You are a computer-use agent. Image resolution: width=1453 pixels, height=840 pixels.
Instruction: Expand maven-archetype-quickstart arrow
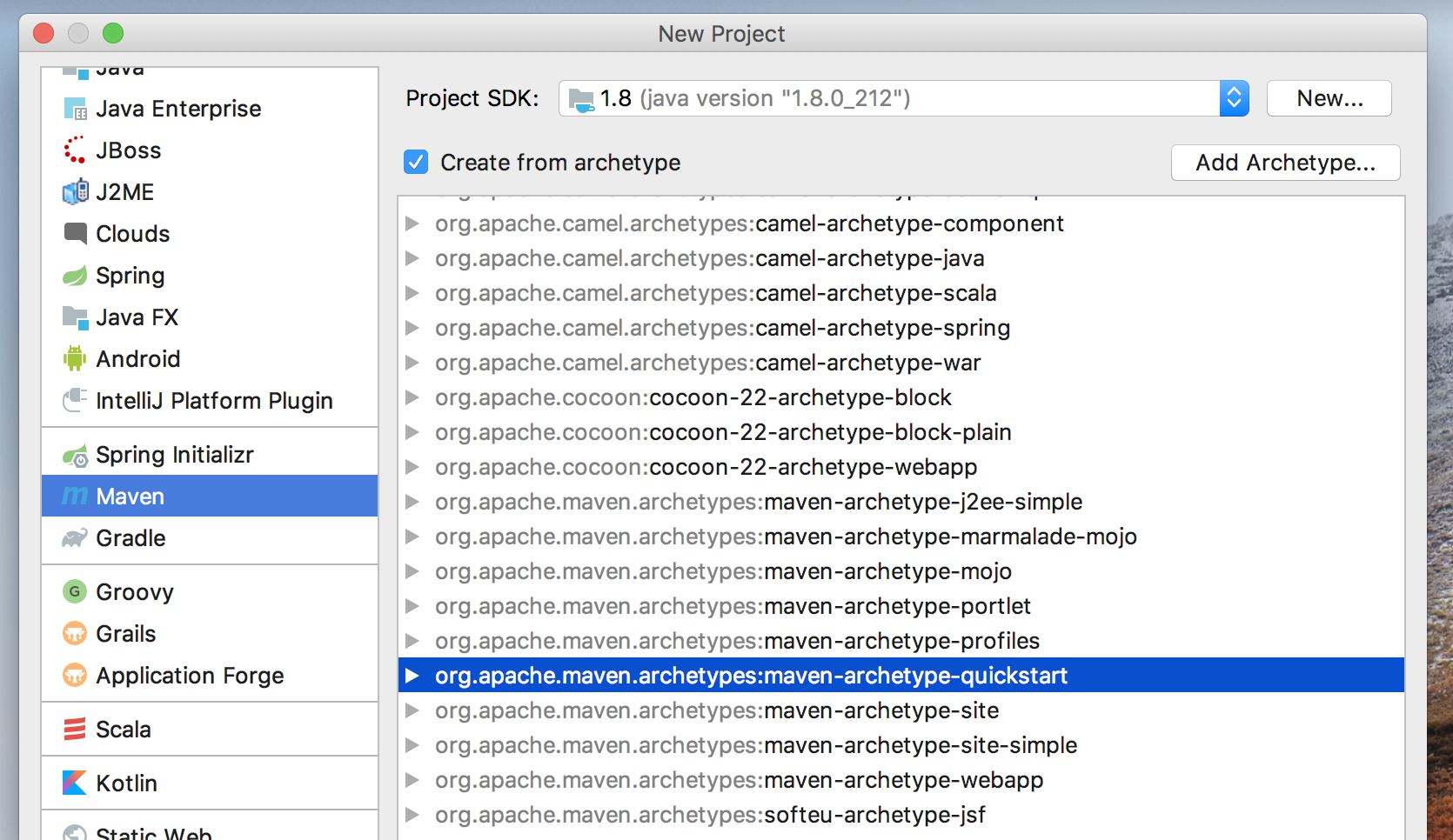(x=412, y=676)
